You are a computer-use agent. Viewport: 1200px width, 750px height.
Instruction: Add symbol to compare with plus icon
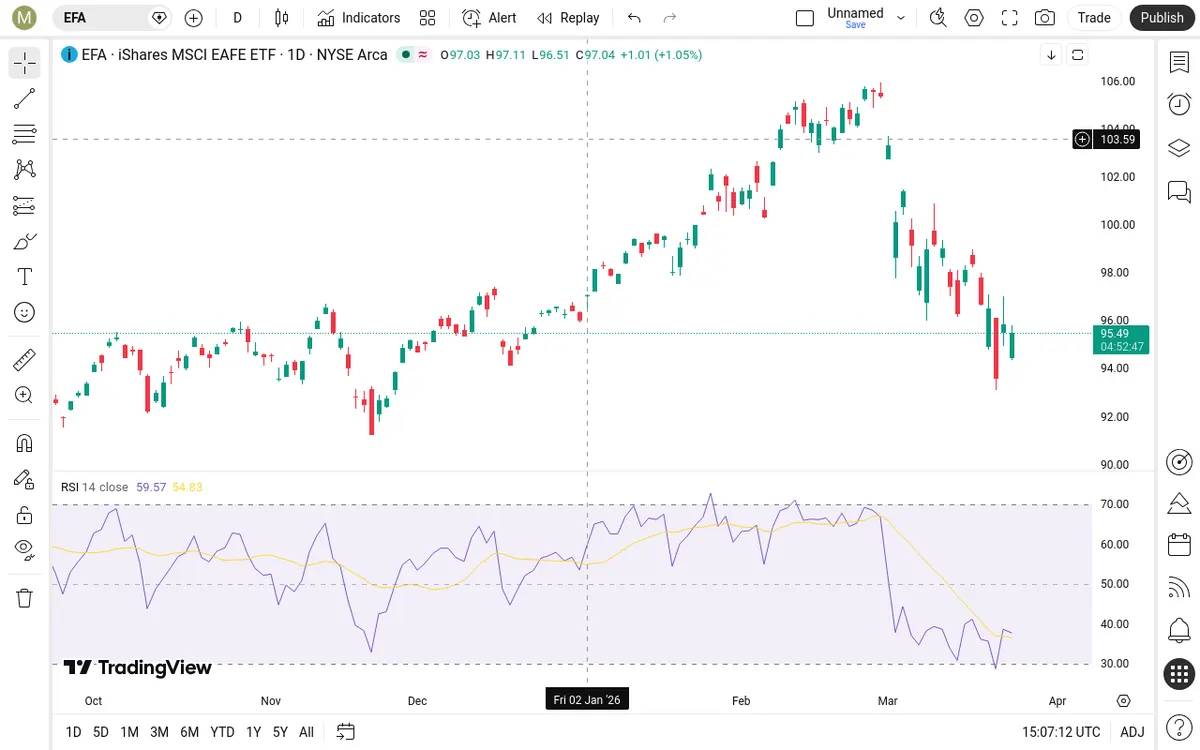[194, 17]
